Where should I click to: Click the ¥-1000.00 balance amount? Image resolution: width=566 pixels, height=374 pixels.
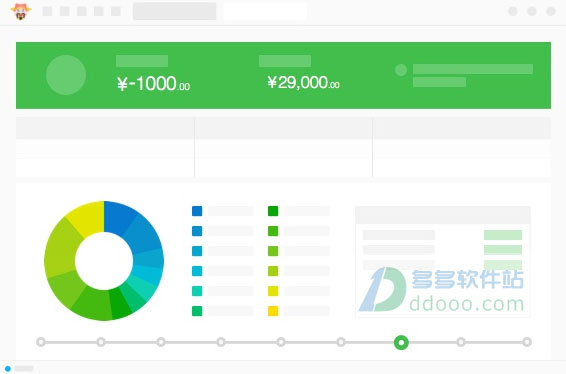tap(153, 83)
